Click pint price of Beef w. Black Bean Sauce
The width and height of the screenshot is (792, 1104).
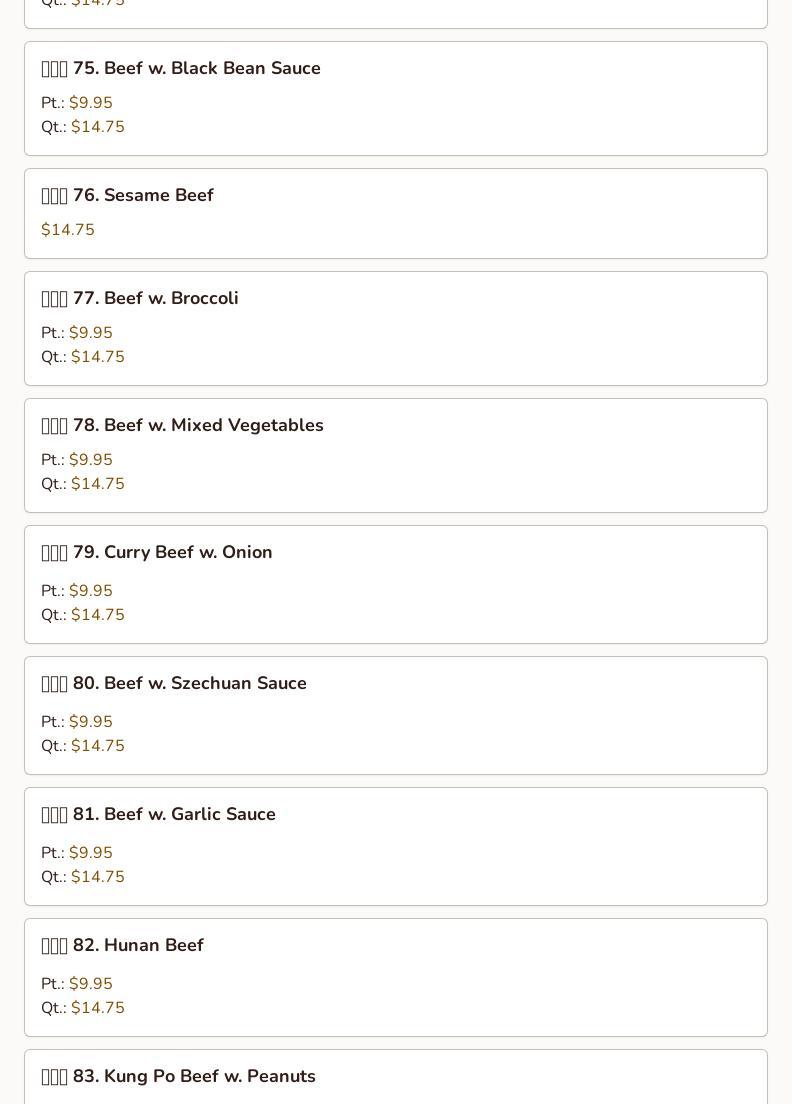click(91, 102)
